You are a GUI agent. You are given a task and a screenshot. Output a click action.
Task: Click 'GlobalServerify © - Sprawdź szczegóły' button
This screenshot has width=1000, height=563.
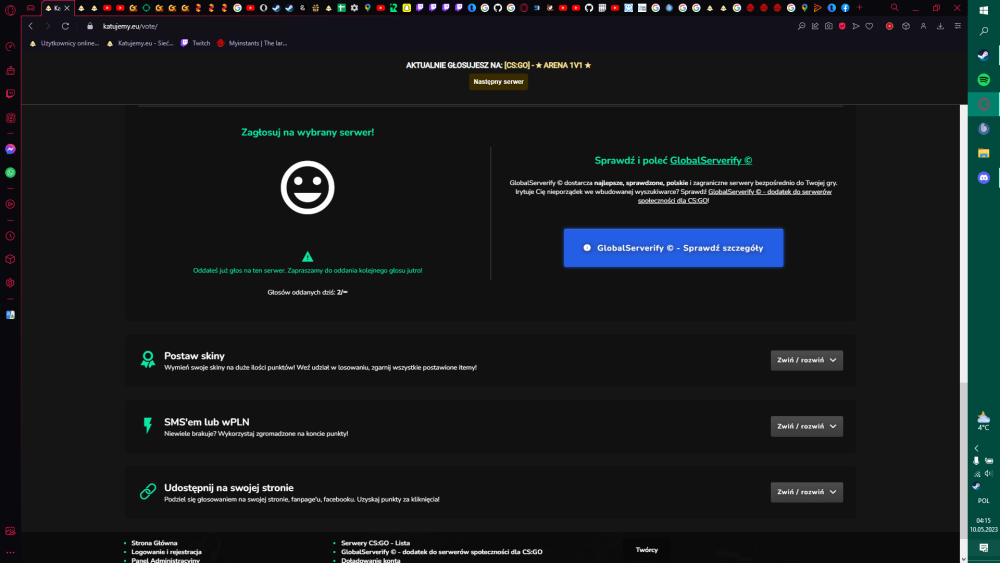673,248
